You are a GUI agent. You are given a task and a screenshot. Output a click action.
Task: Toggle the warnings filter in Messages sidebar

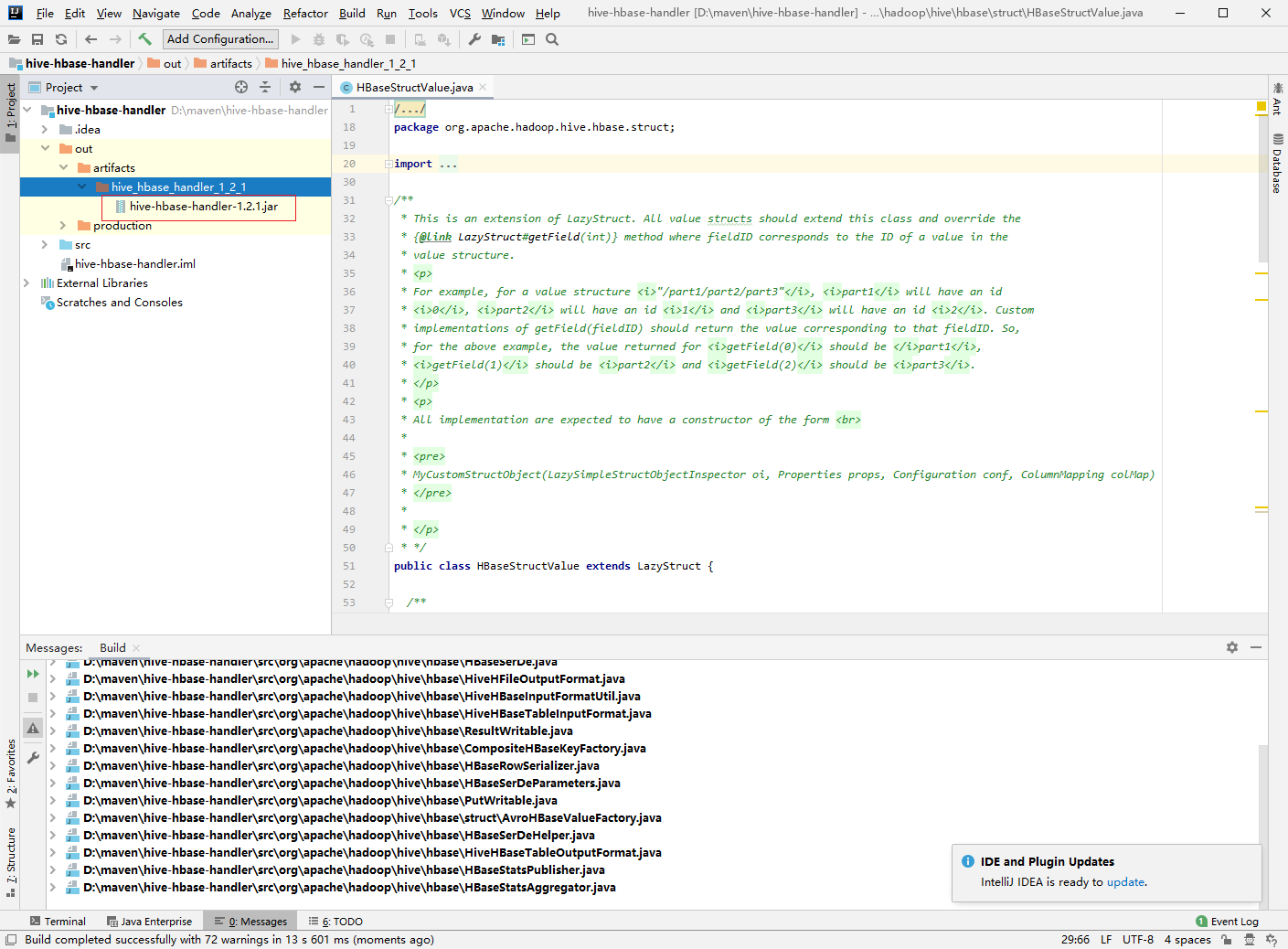click(33, 729)
